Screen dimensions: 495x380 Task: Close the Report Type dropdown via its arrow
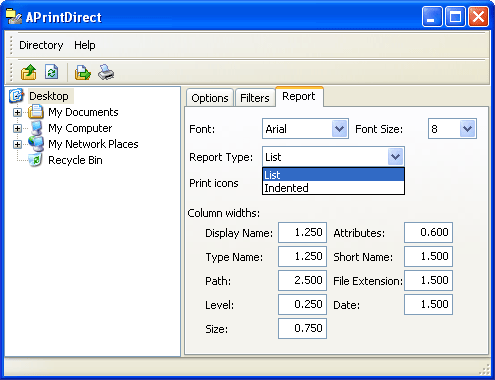coord(395,156)
